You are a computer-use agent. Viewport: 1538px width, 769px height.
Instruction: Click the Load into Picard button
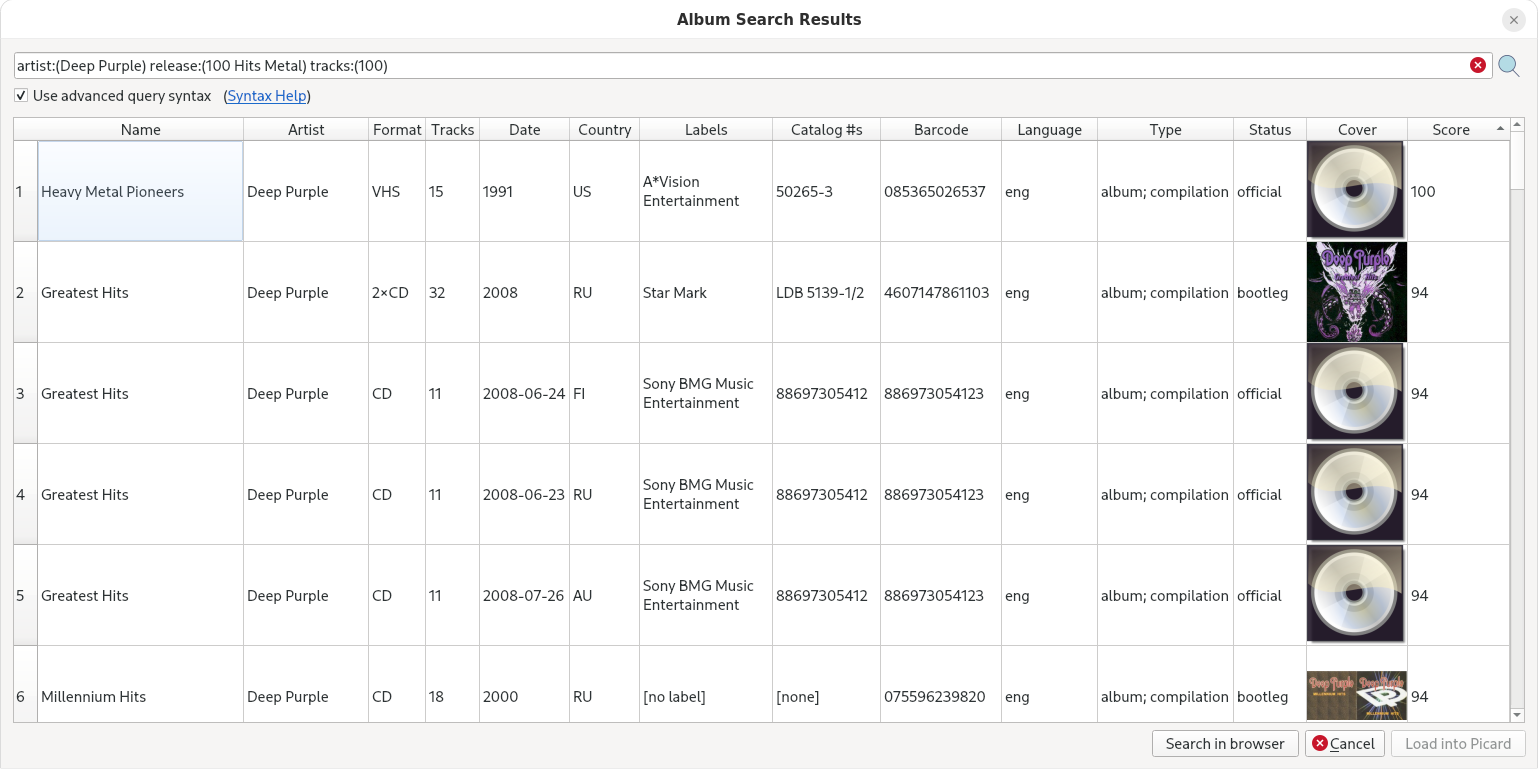(x=1457, y=743)
